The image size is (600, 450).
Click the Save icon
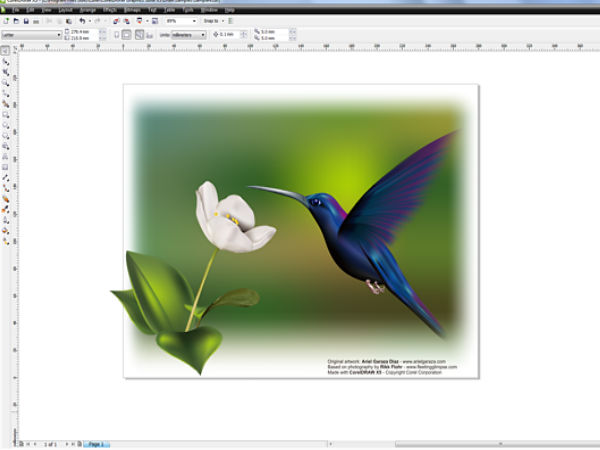pos(26,21)
